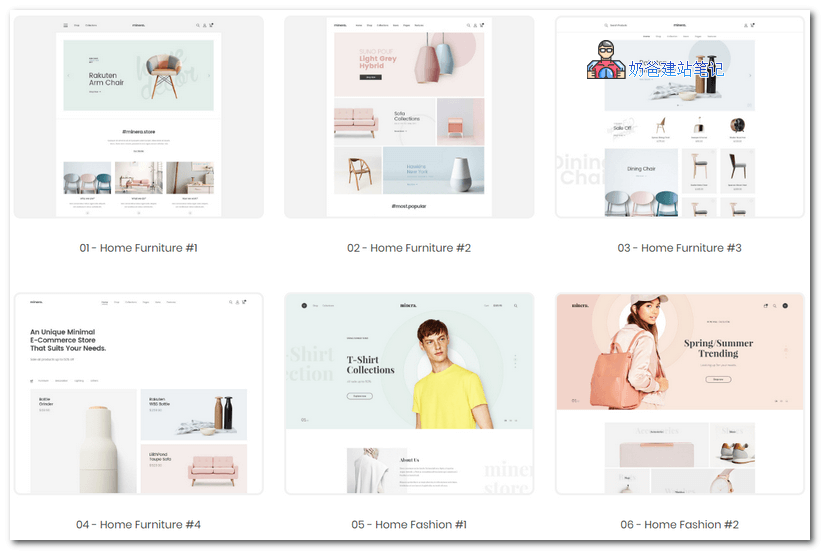The image size is (821, 551).
Task: Open the "06 - Home Fashion #2" caption link
Action: [679, 524]
